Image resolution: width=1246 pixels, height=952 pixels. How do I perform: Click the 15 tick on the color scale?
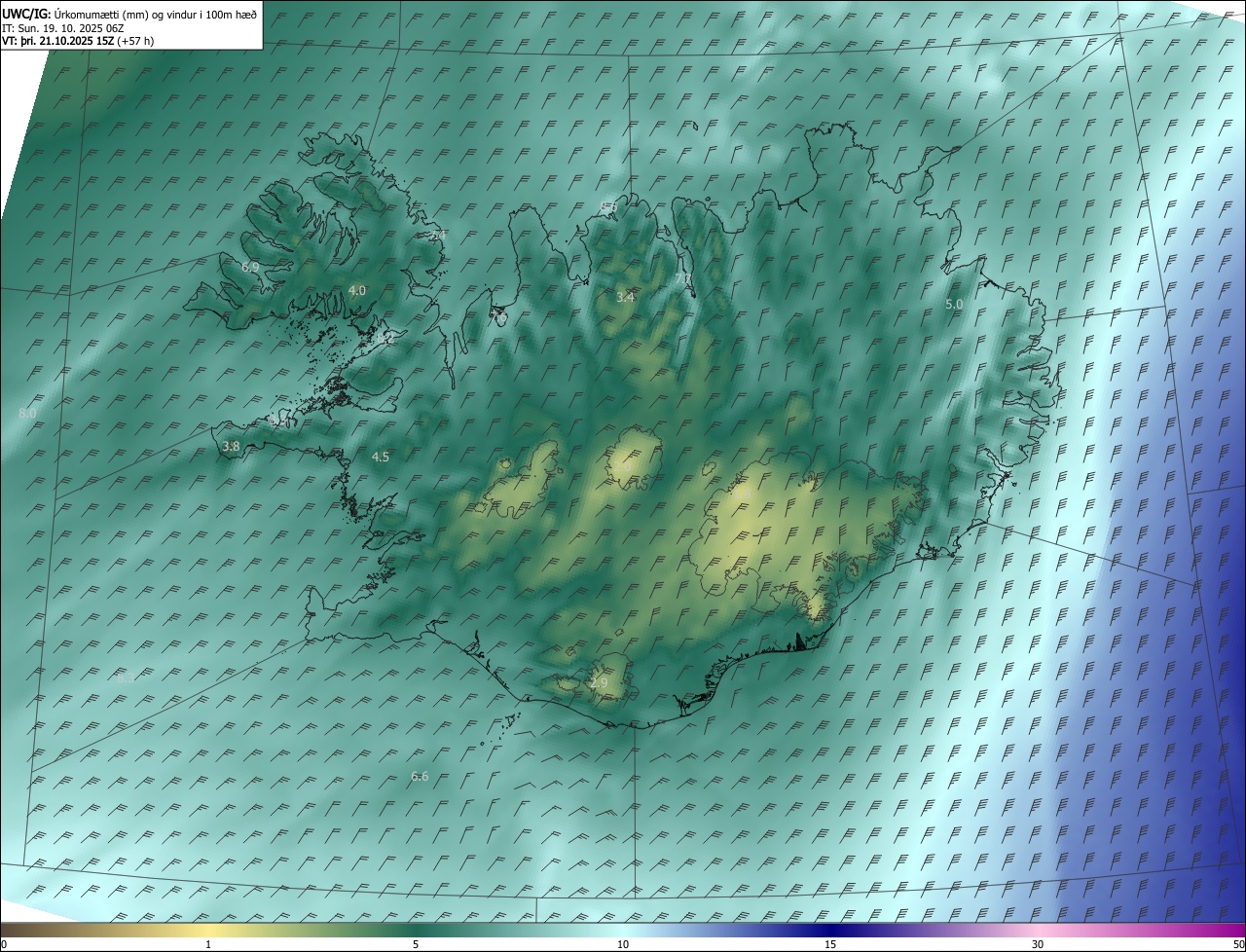(x=830, y=944)
